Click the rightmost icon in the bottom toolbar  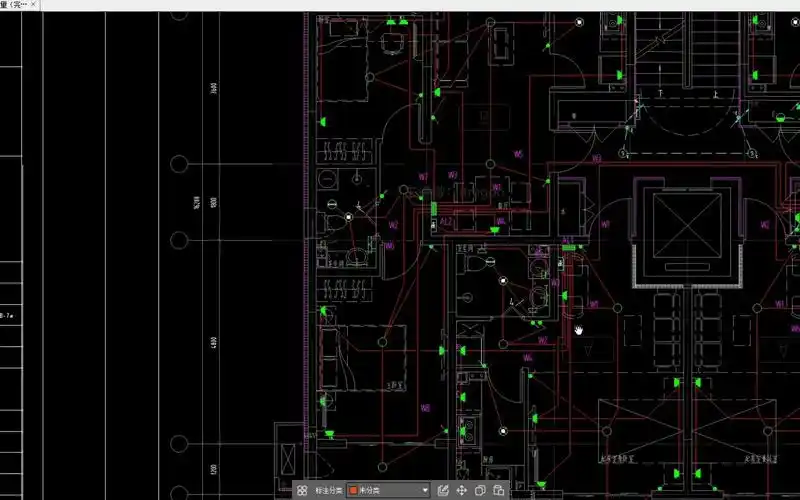pos(498,490)
